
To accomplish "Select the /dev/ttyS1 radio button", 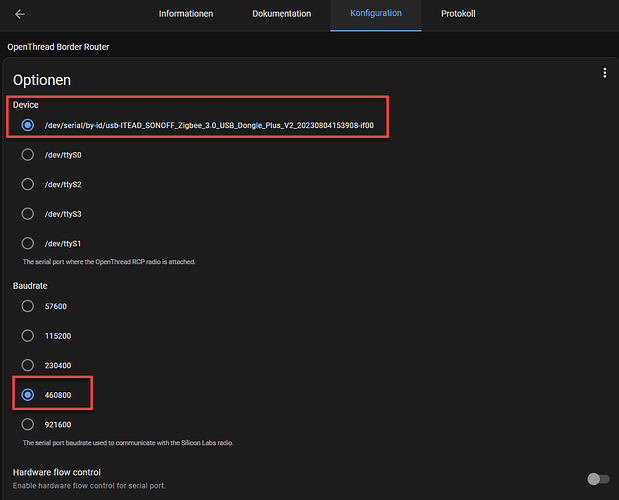I will (28, 243).
